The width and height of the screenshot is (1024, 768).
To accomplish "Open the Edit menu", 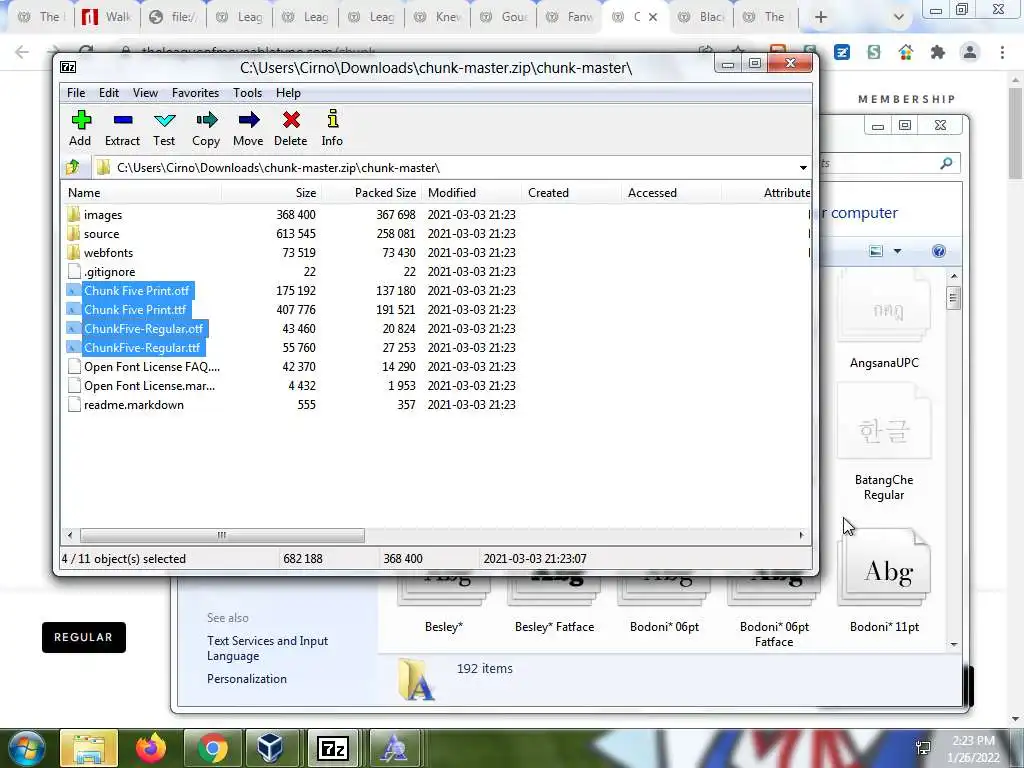I will tap(108, 93).
